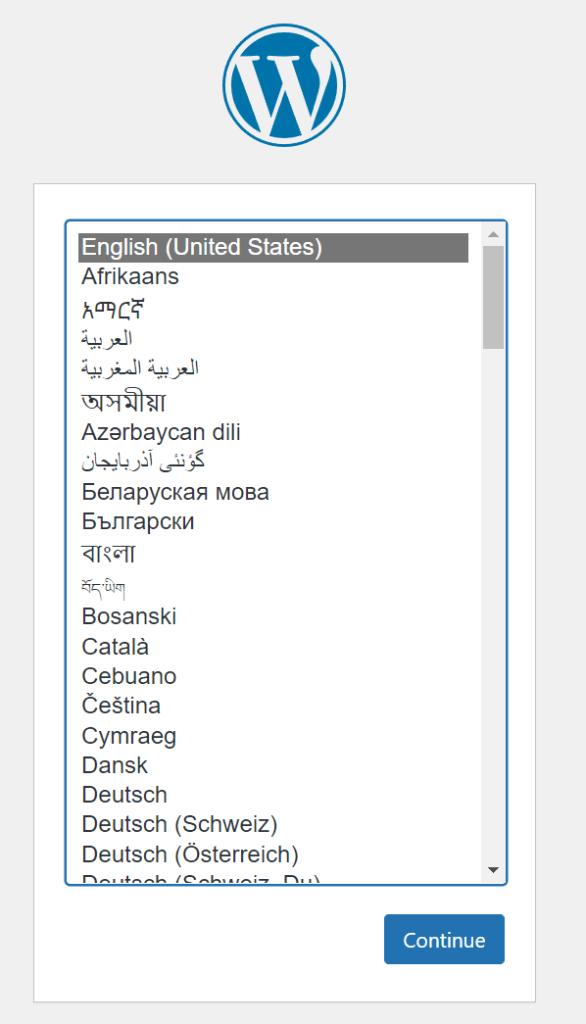Screen dimensions: 586x1024
Task: Click the scrollbar down arrow
Action: (492, 870)
